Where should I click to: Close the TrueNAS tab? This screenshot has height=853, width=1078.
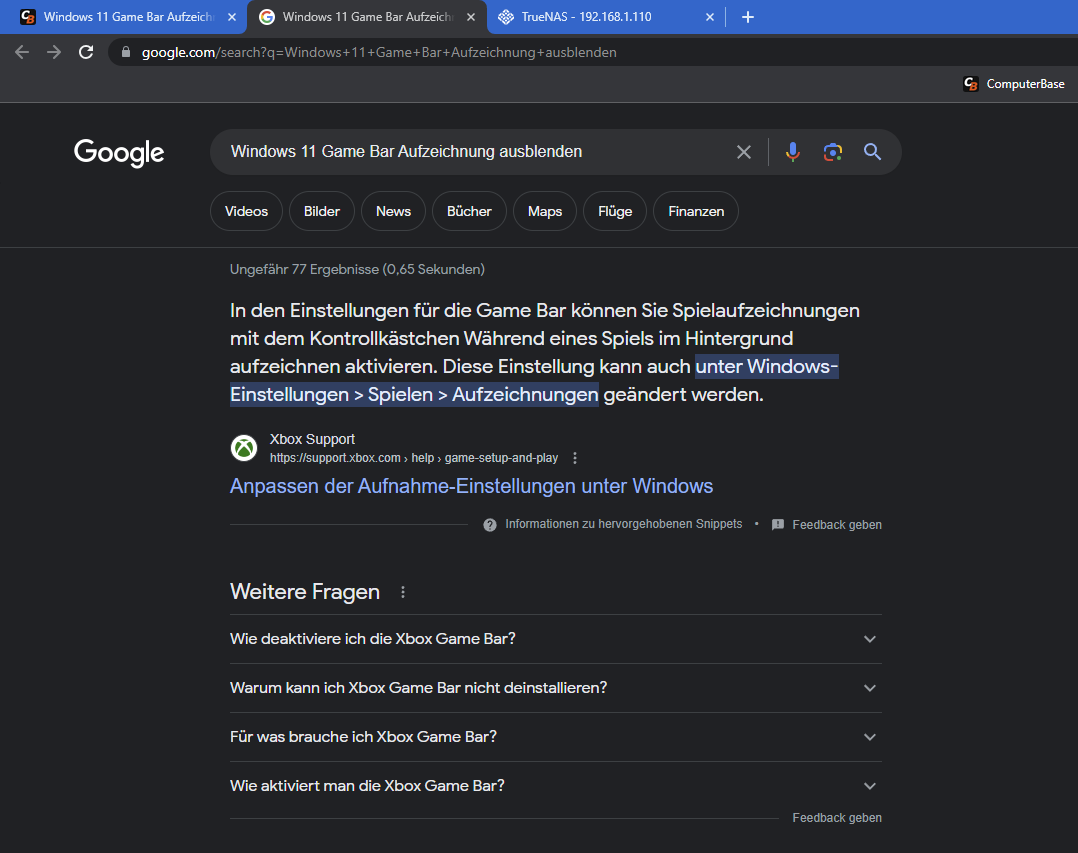(x=710, y=17)
